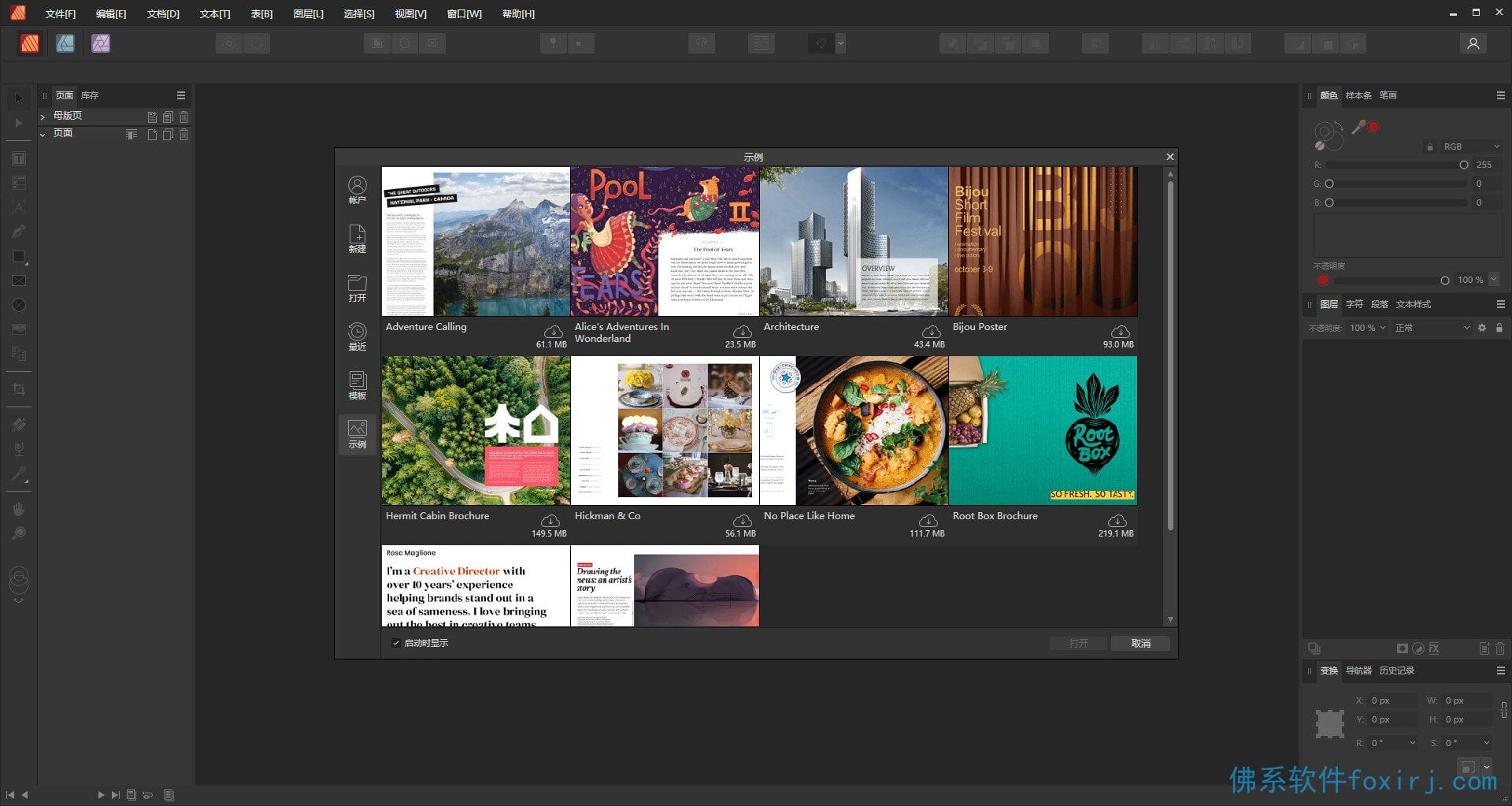Click delete layer trash icon in Layers panel
This screenshot has height=806, width=1512.
pos(1499,648)
